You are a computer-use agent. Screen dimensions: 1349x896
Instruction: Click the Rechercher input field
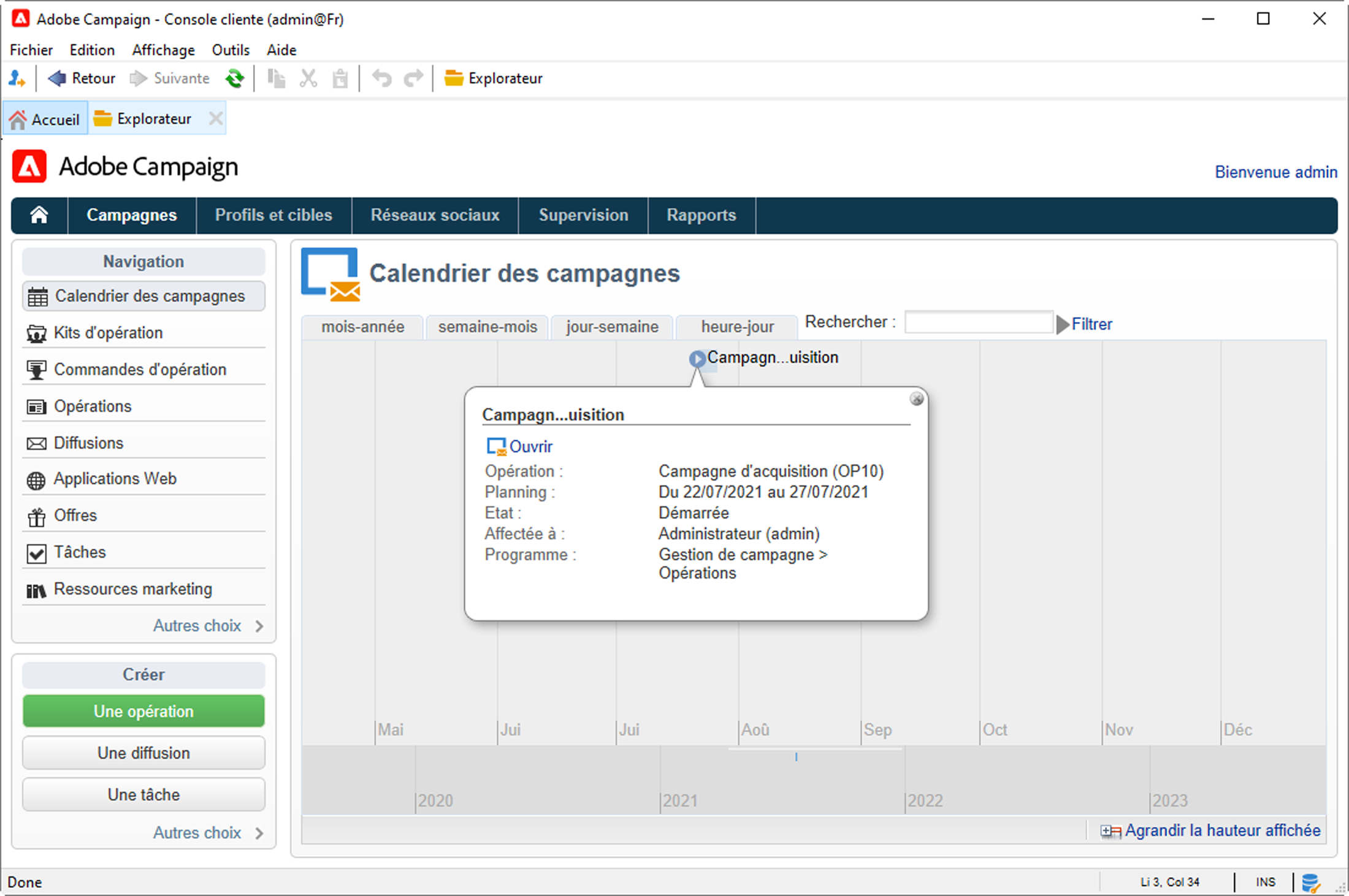pos(978,322)
